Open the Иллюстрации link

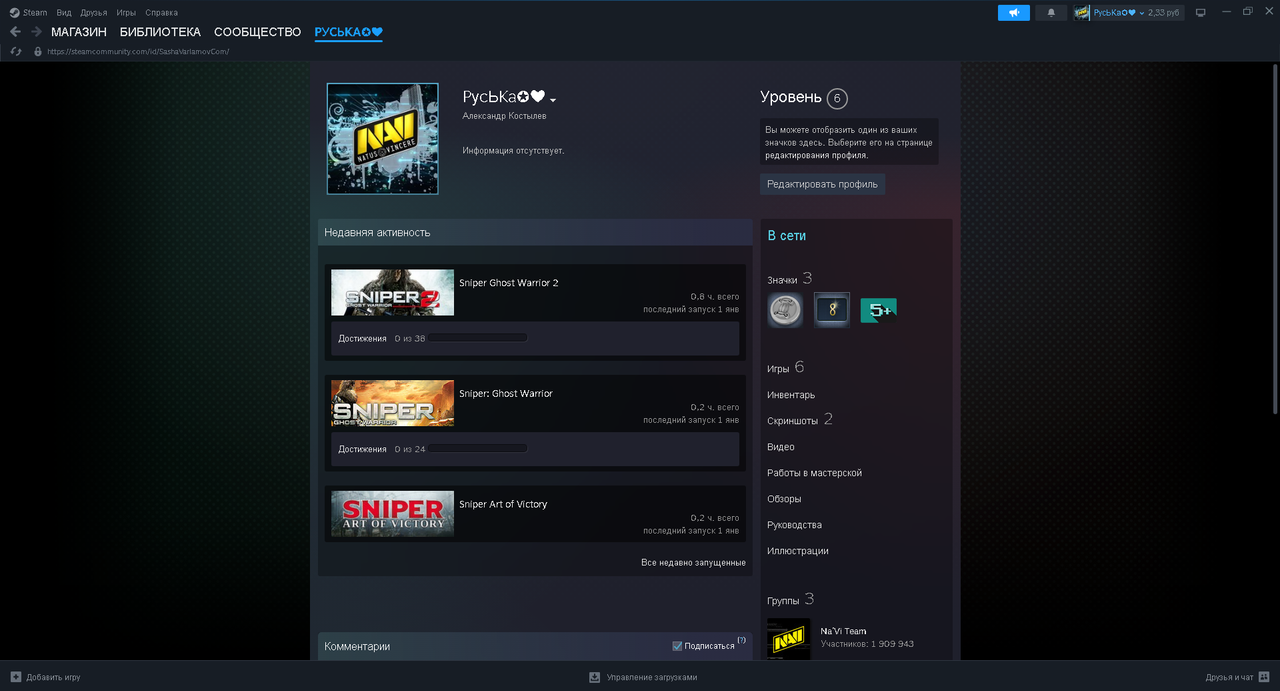click(x=797, y=551)
